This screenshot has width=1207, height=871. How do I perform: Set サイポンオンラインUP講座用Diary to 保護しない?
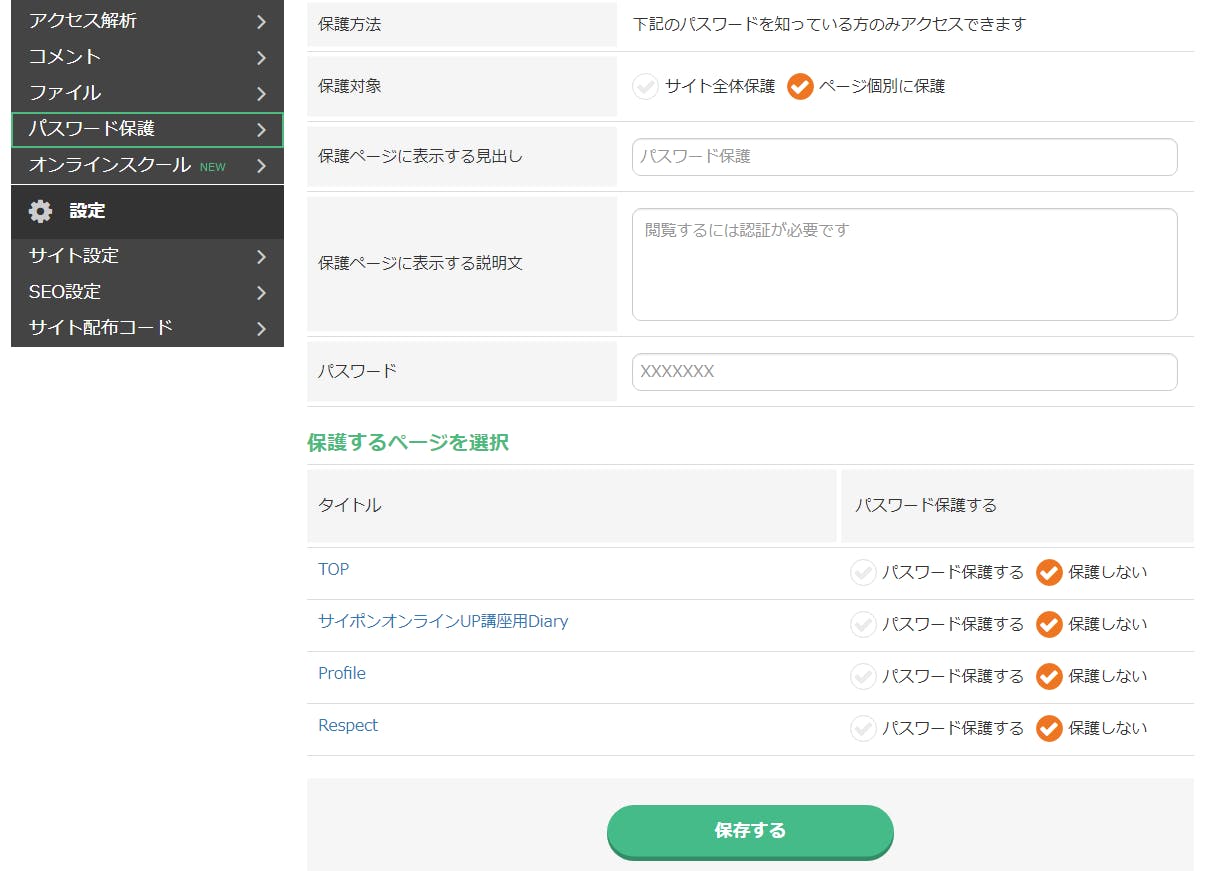pyautogui.click(x=1049, y=625)
